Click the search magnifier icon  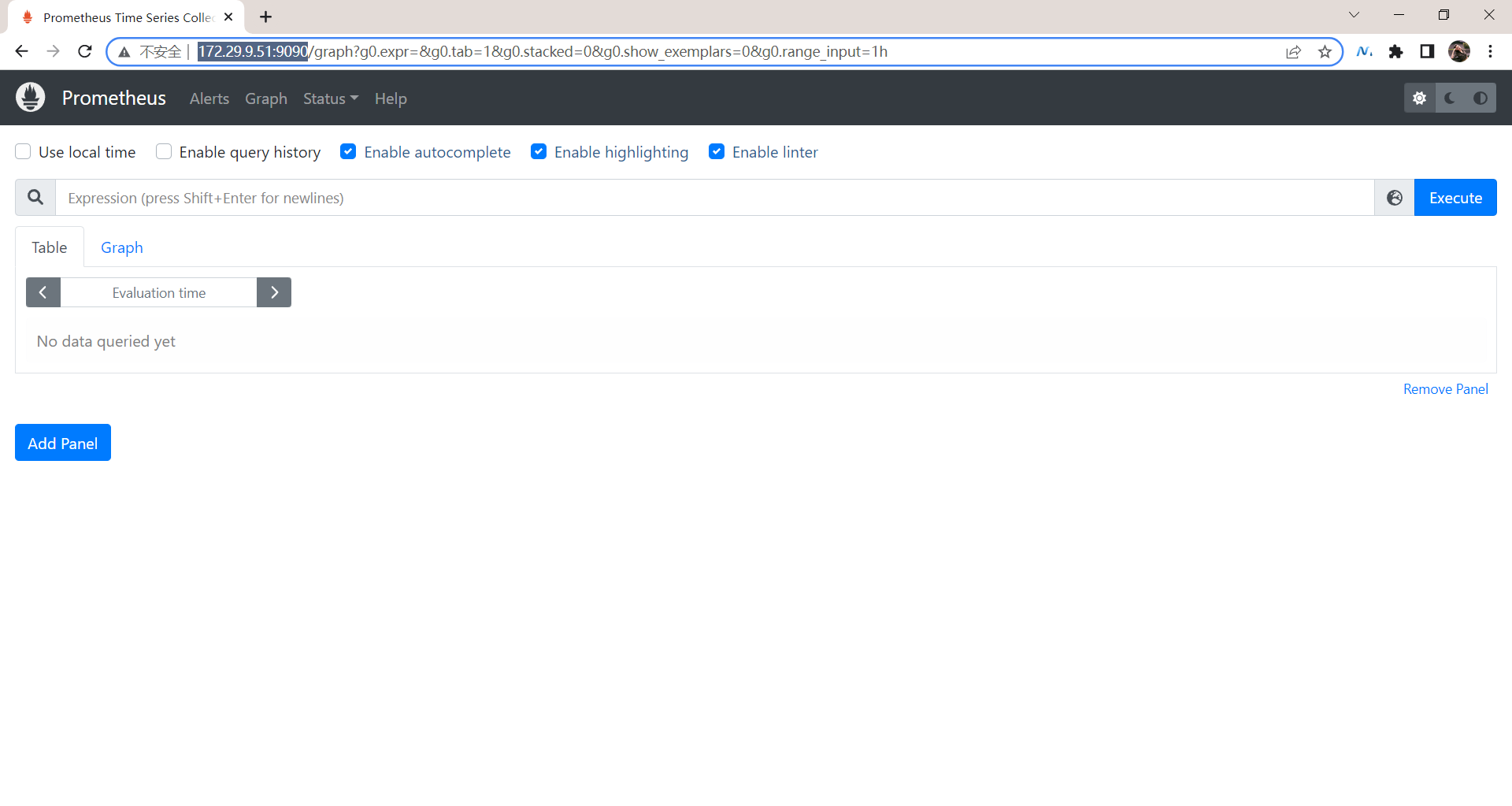click(x=35, y=198)
